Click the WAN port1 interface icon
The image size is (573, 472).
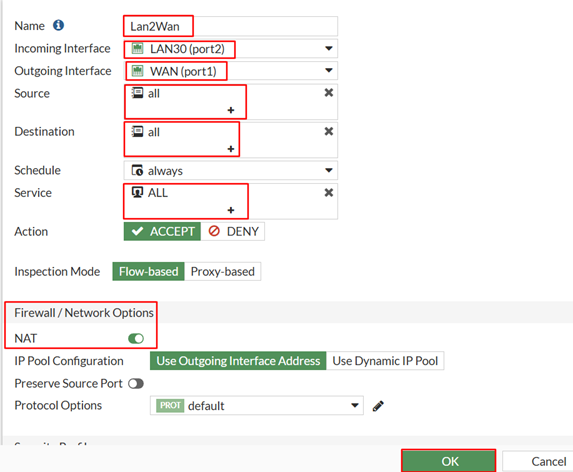click(x=137, y=71)
